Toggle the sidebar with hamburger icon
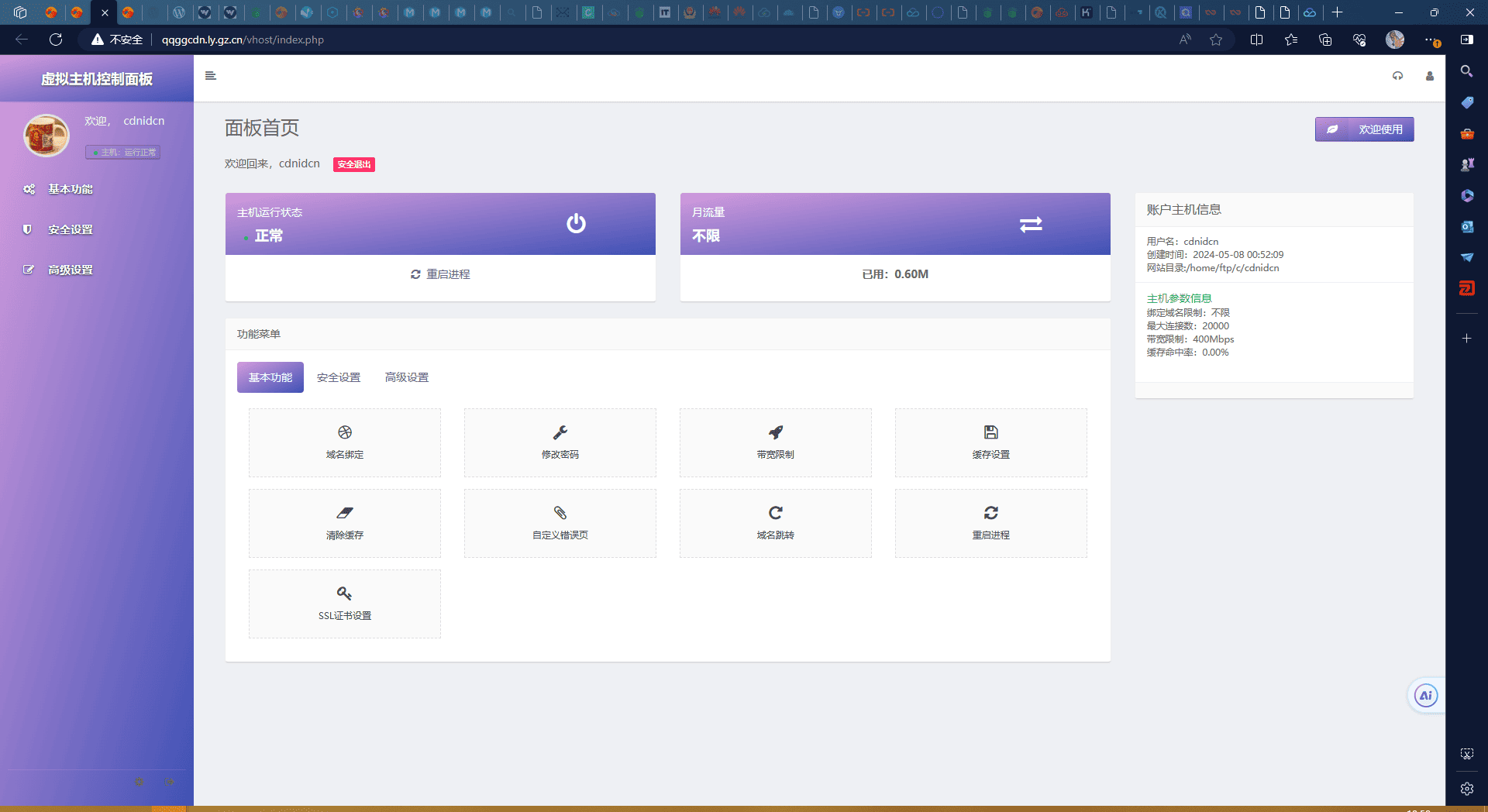Viewport: 1488px width, 812px height. coord(210,76)
